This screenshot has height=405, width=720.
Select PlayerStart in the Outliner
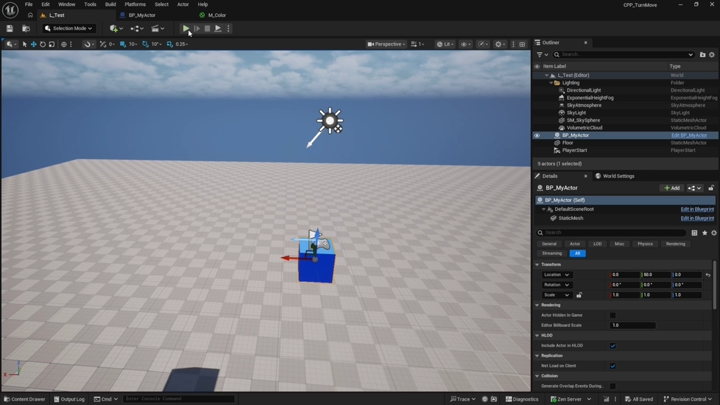point(574,151)
